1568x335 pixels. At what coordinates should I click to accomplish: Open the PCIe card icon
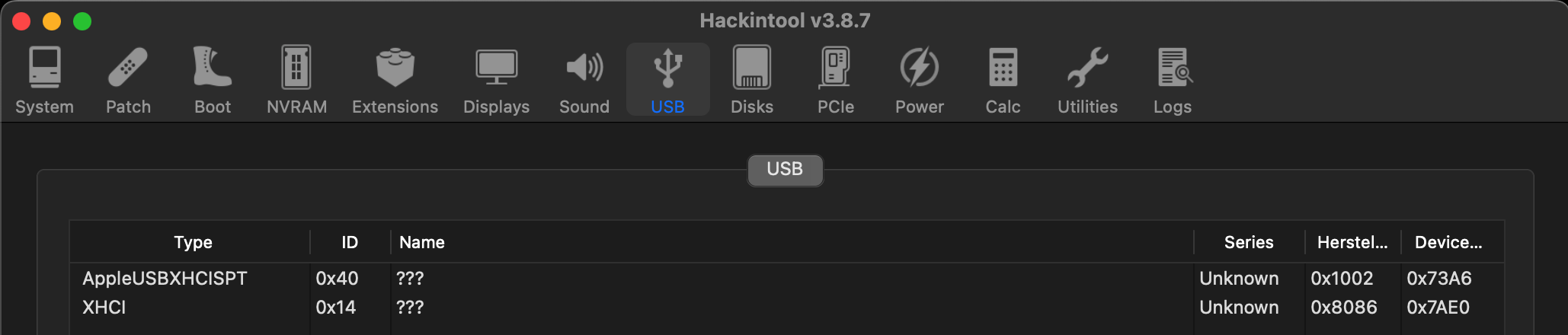point(836,68)
